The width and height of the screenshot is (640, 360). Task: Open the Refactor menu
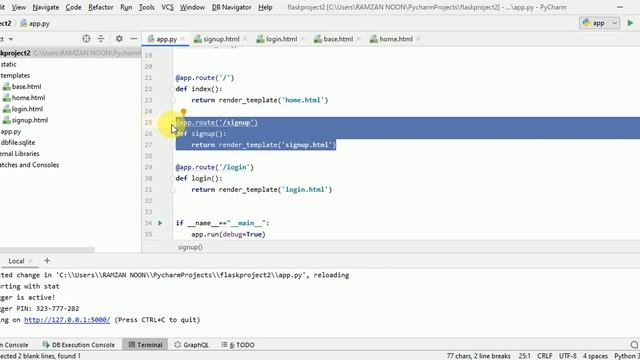coord(101,7)
